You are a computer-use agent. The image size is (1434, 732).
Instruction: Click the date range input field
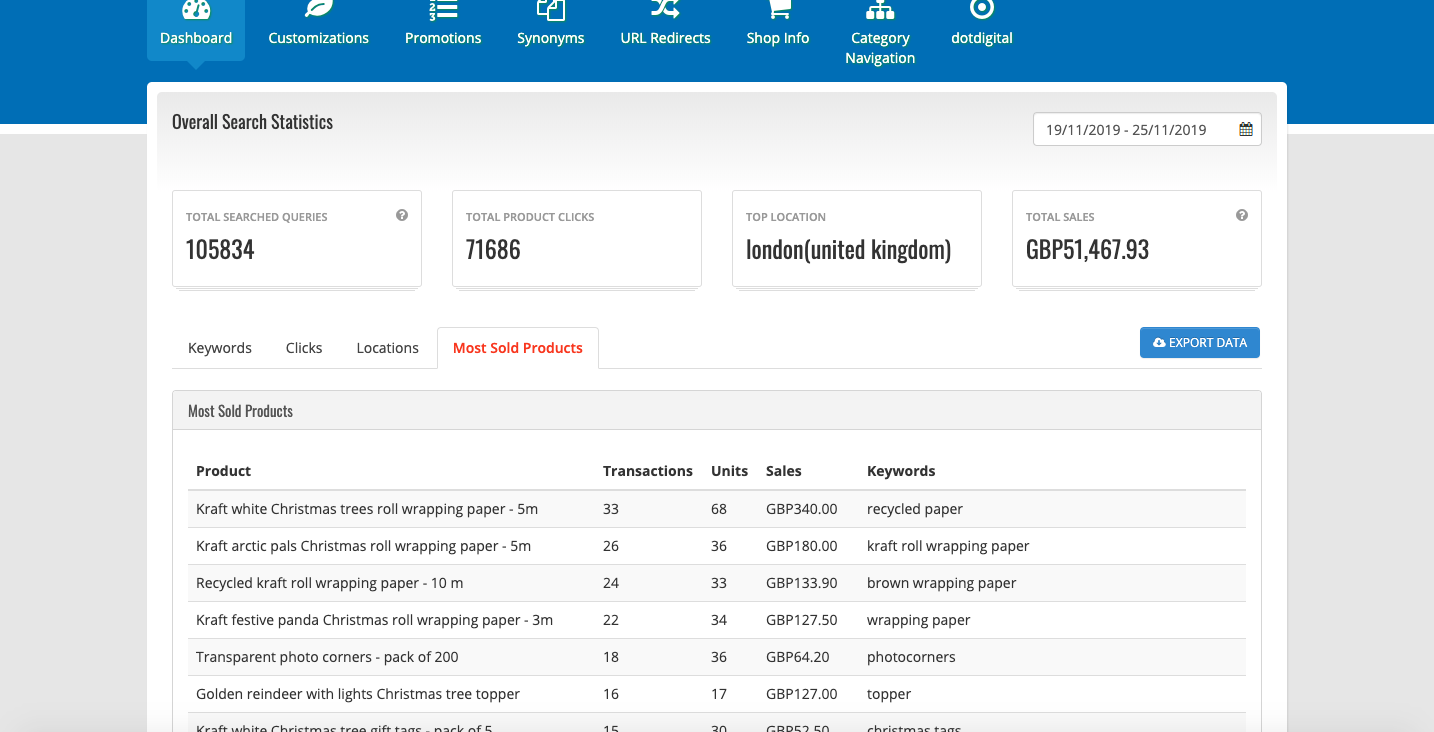coord(1147,129)
